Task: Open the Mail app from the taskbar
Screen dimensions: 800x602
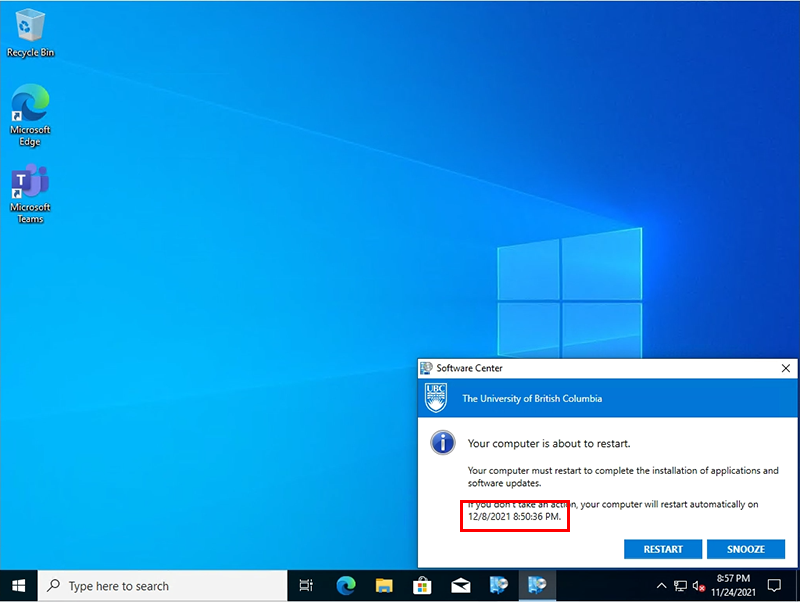Action: point(461,585)
